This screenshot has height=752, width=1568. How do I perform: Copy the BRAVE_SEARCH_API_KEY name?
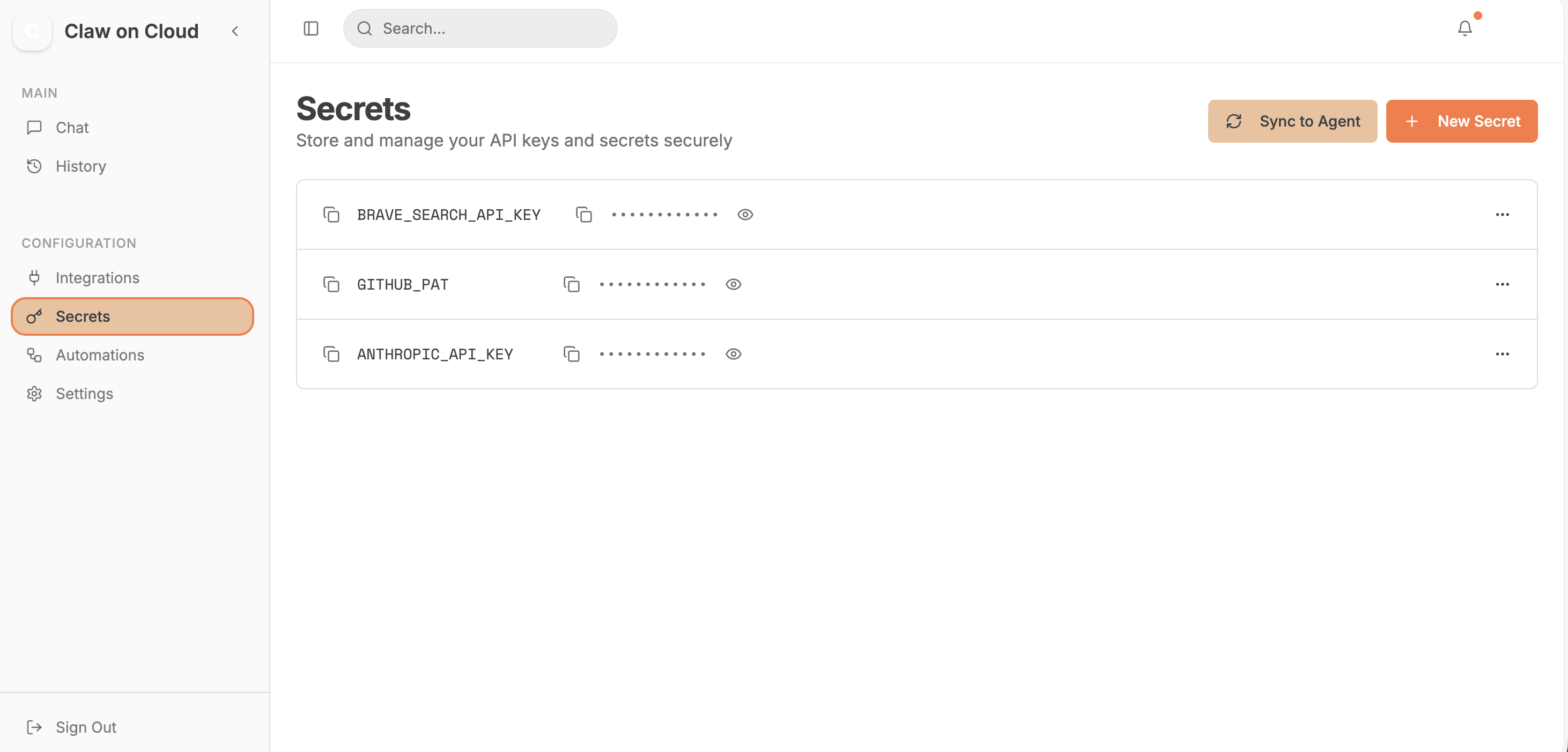331,215
